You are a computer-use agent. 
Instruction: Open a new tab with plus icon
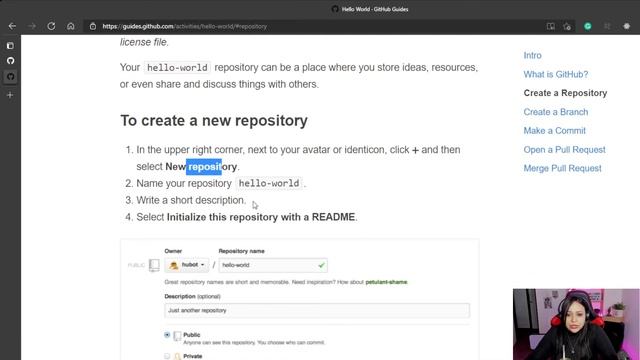[x=10, y=95]
